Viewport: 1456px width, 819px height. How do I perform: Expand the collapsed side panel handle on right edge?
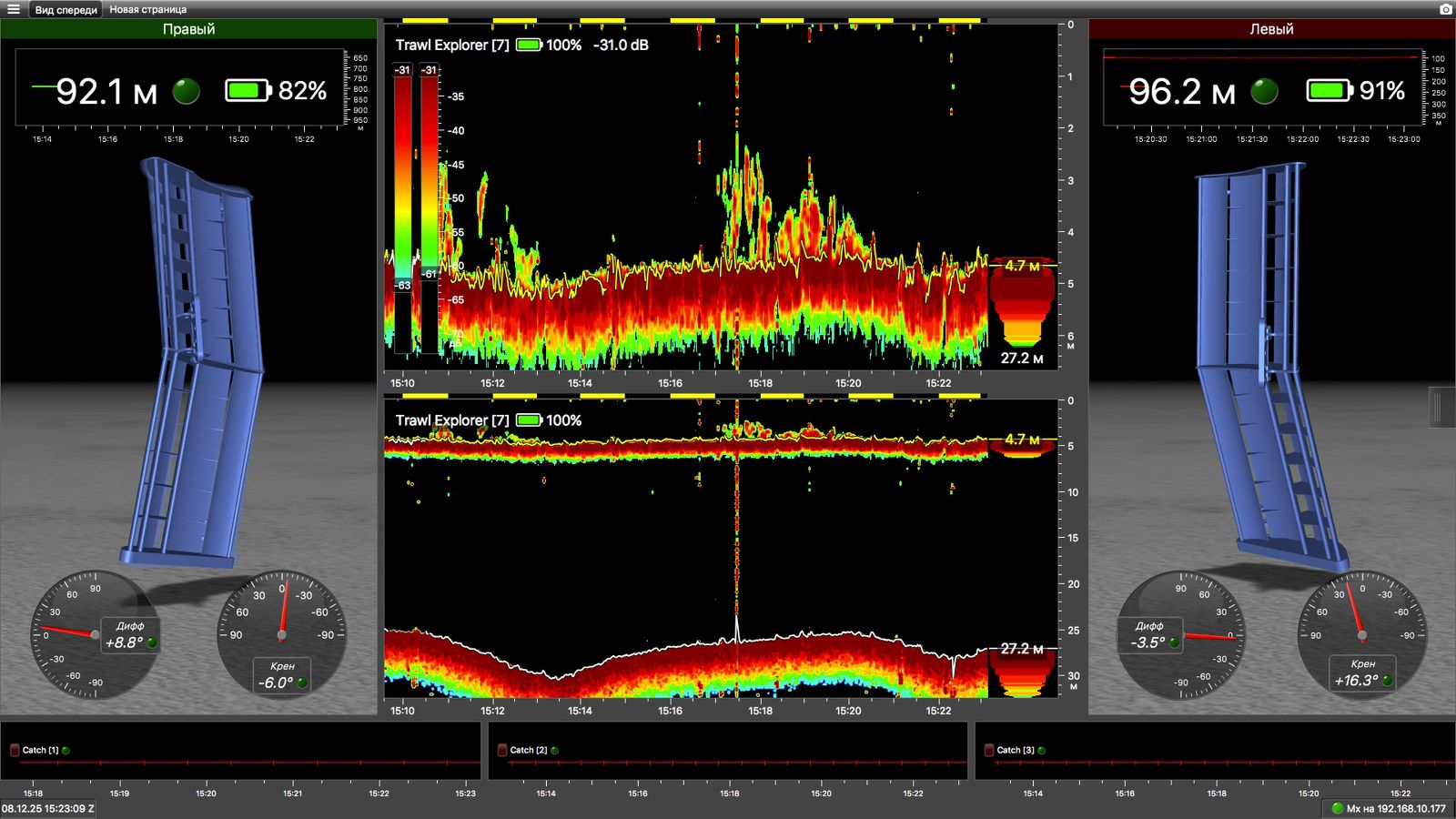click(x=1439, y=407)
